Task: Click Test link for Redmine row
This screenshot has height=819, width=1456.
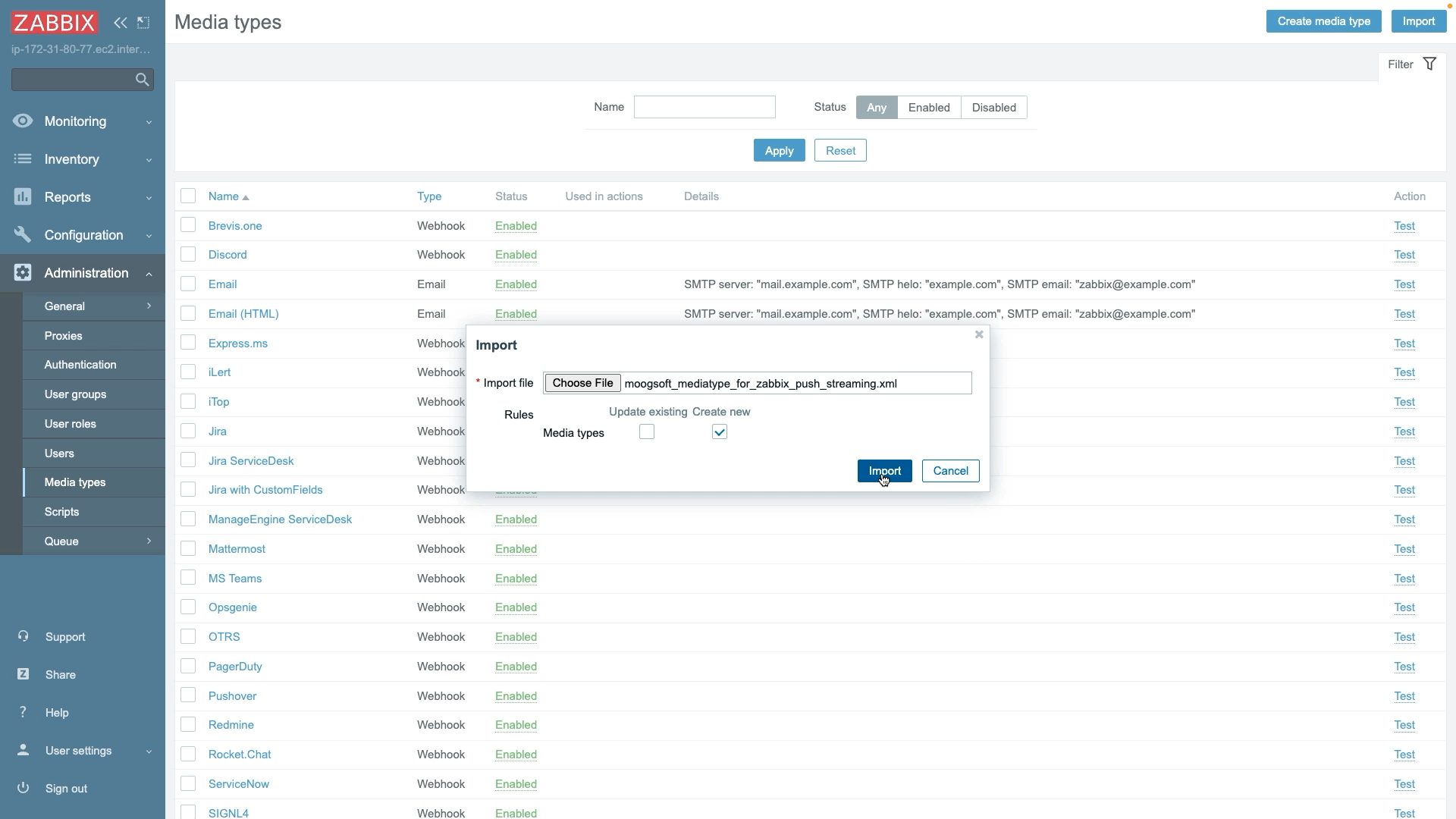Action: [1404, 725]
